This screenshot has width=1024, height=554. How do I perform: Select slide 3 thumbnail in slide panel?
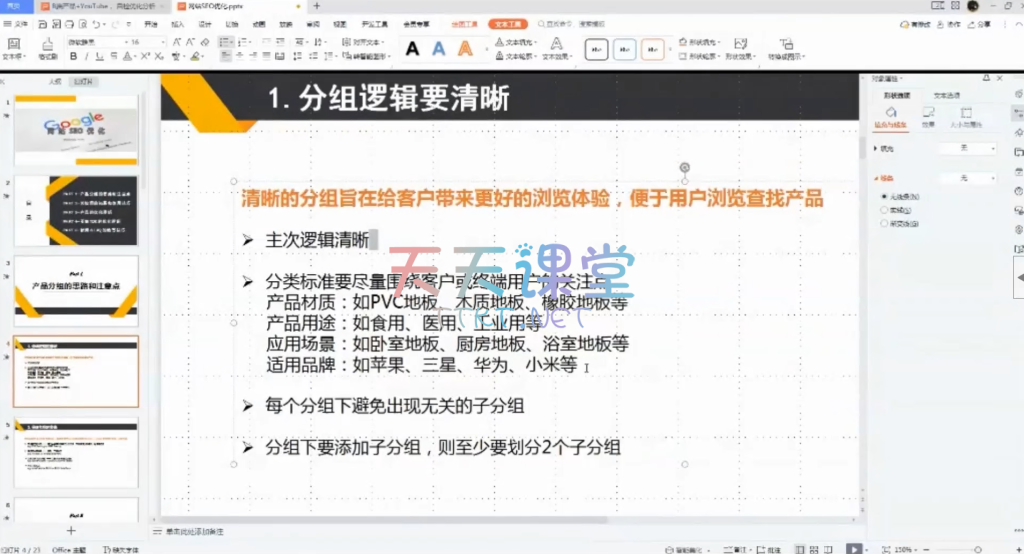76,289
